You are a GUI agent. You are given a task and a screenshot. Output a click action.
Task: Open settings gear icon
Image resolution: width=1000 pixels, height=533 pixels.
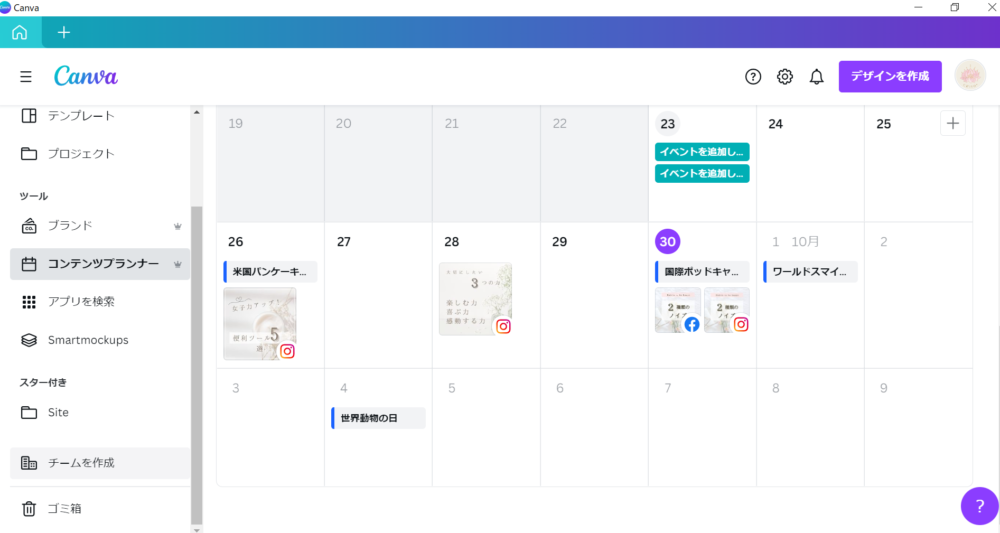pyautogui.click(x=785, y=77)
